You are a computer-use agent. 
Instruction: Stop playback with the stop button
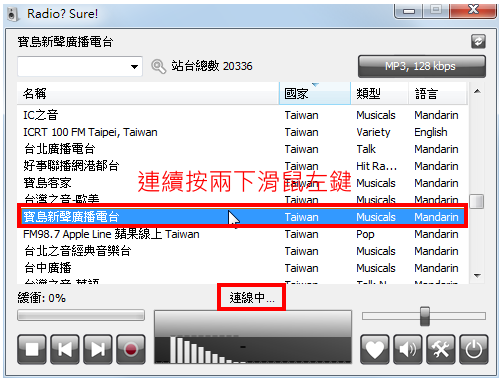[x=32, y=349]
